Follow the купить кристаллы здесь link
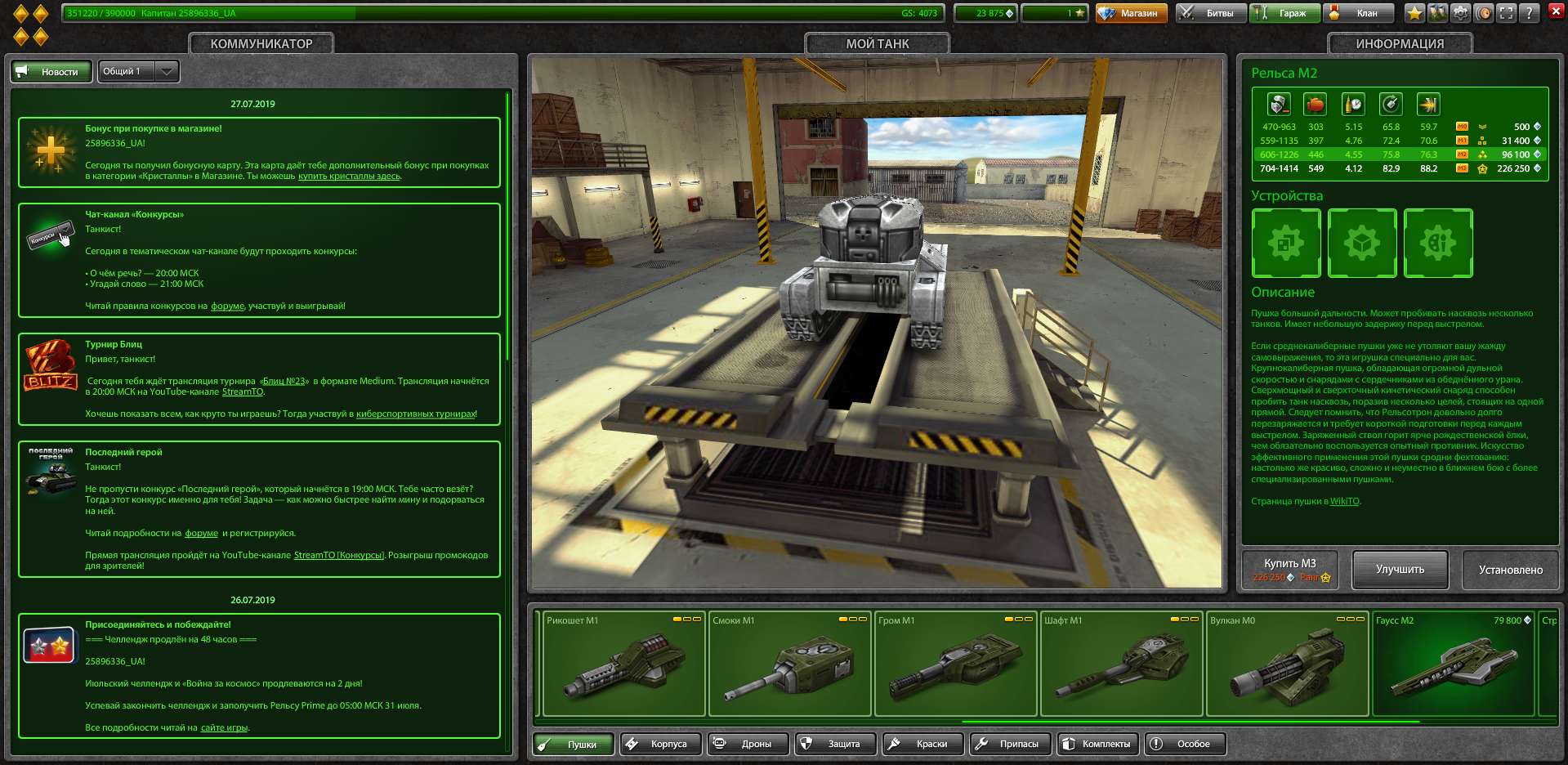Screen dimensions: 1568x765 point(350,176)
